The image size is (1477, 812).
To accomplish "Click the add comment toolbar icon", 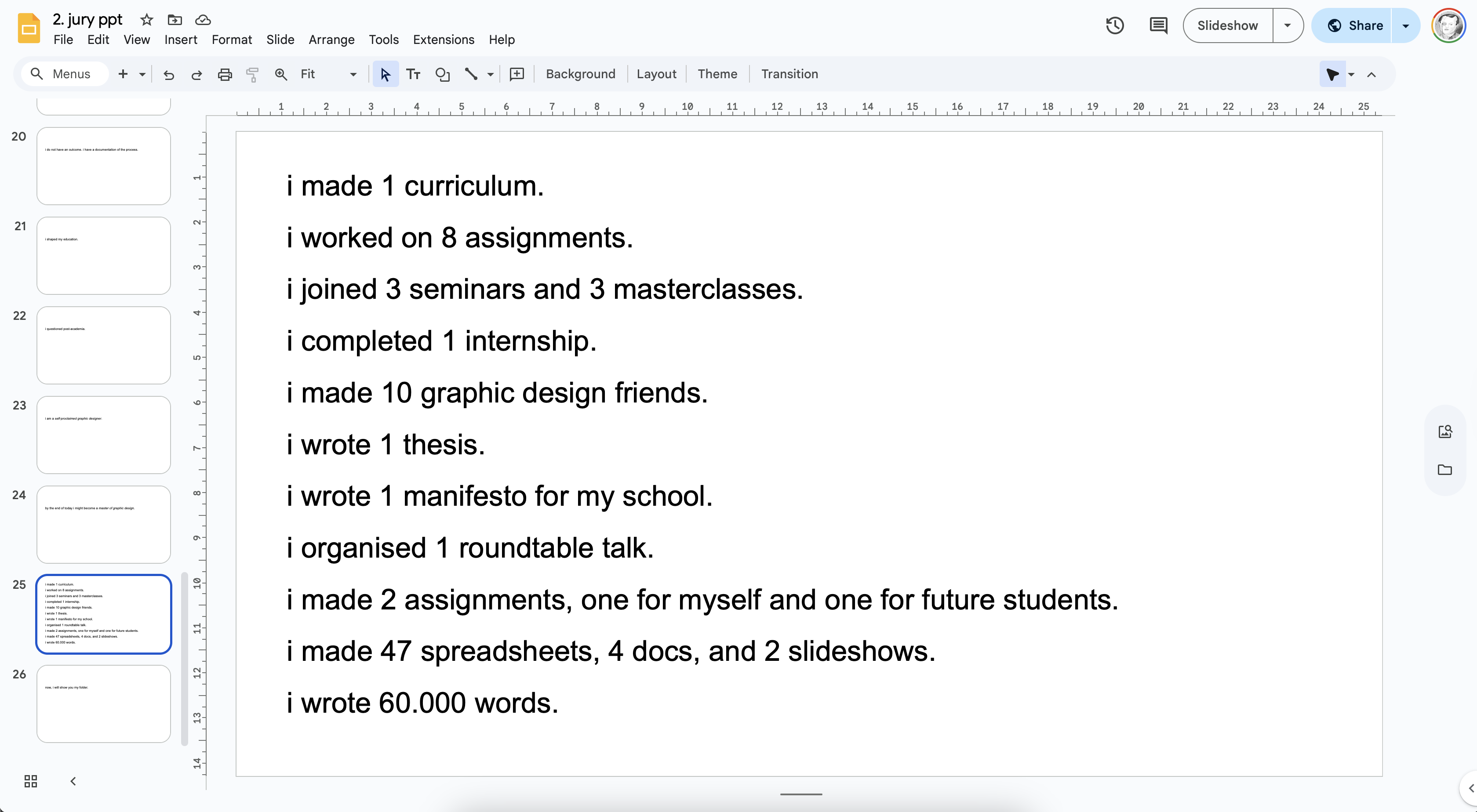I will pos(517,75).
